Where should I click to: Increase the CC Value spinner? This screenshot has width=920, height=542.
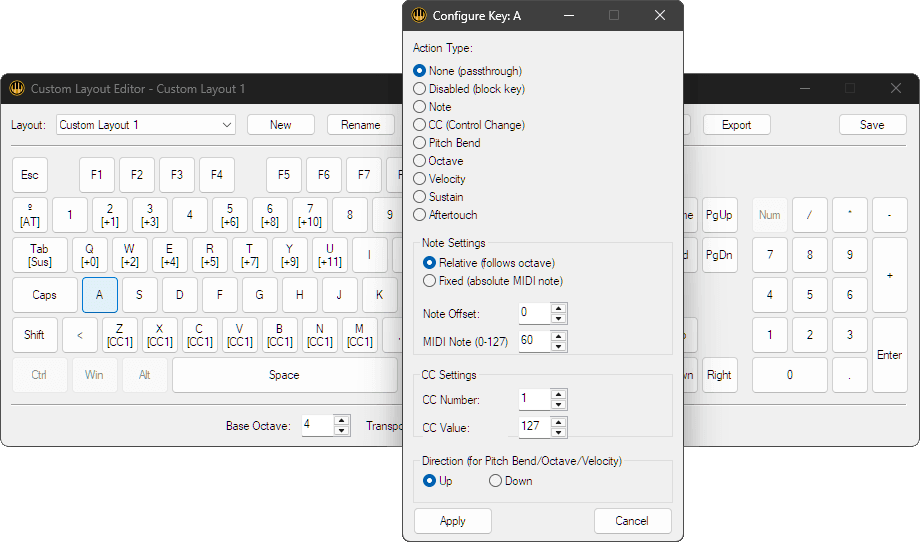[x=559, y=422]
